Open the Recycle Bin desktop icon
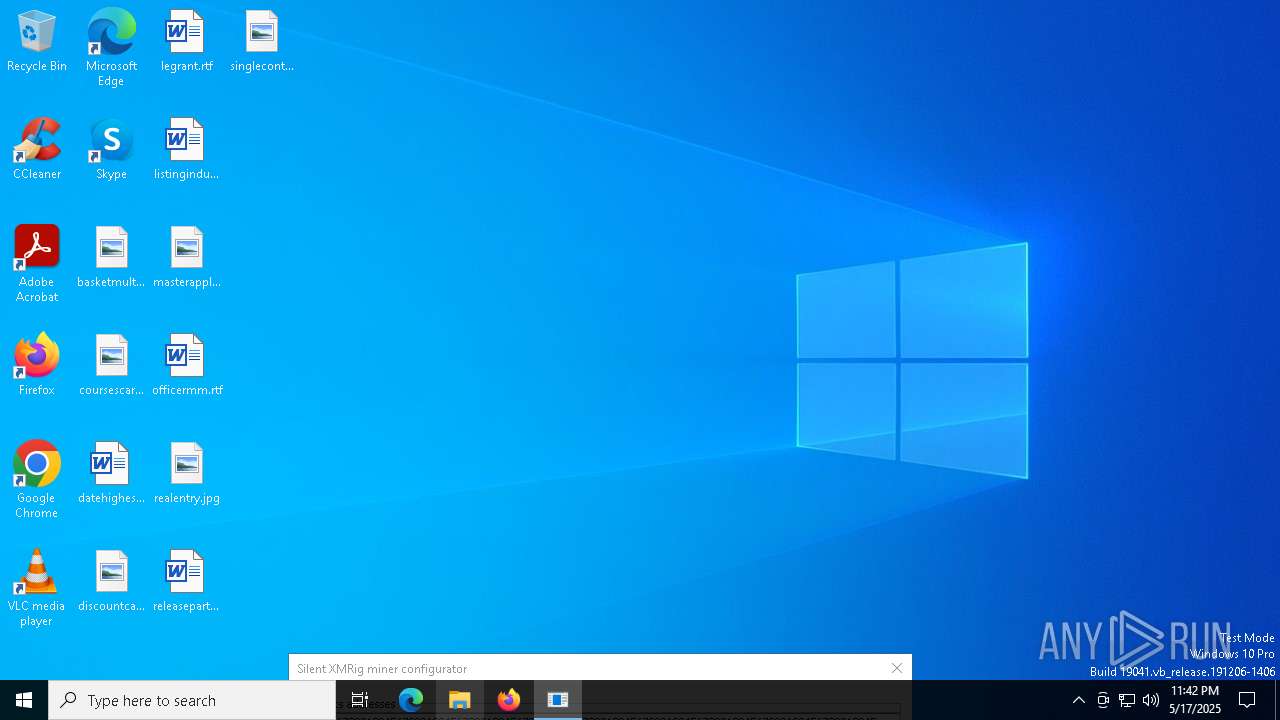This screenshot has width=1280, height=720. click(37, 42)
